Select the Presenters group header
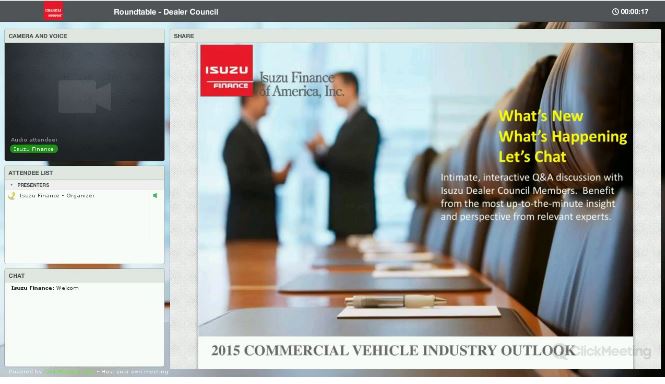 [x=33, y=185]
